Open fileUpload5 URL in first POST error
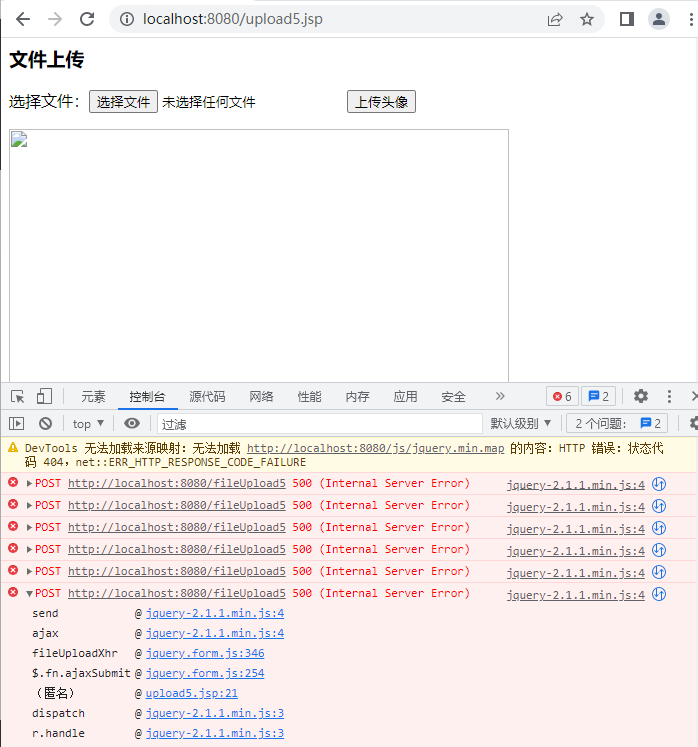The height and width of the screenshot is (747, 698). click(177, 483)
